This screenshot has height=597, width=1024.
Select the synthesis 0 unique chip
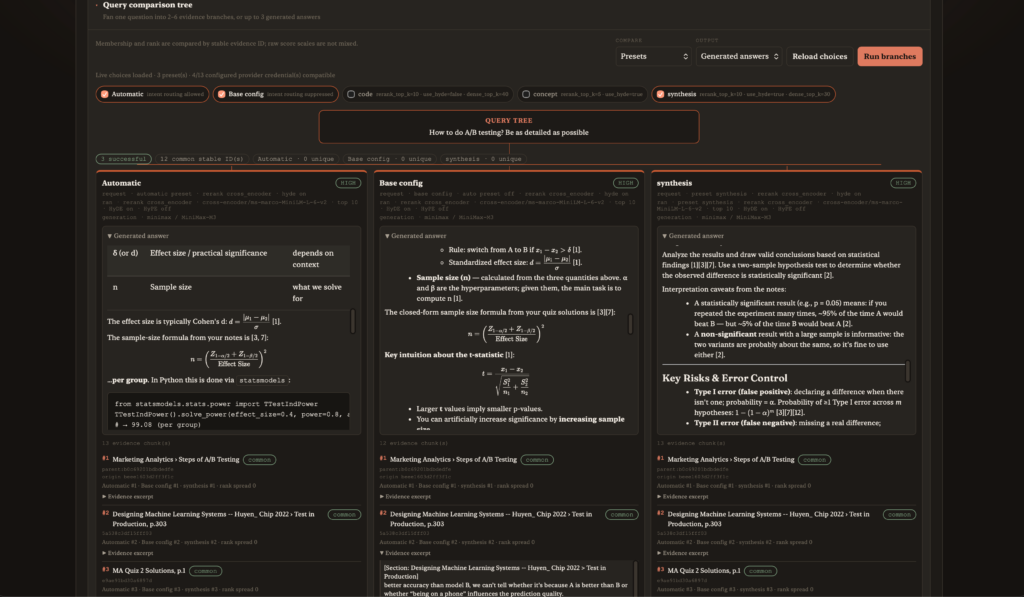pos(483,159)
